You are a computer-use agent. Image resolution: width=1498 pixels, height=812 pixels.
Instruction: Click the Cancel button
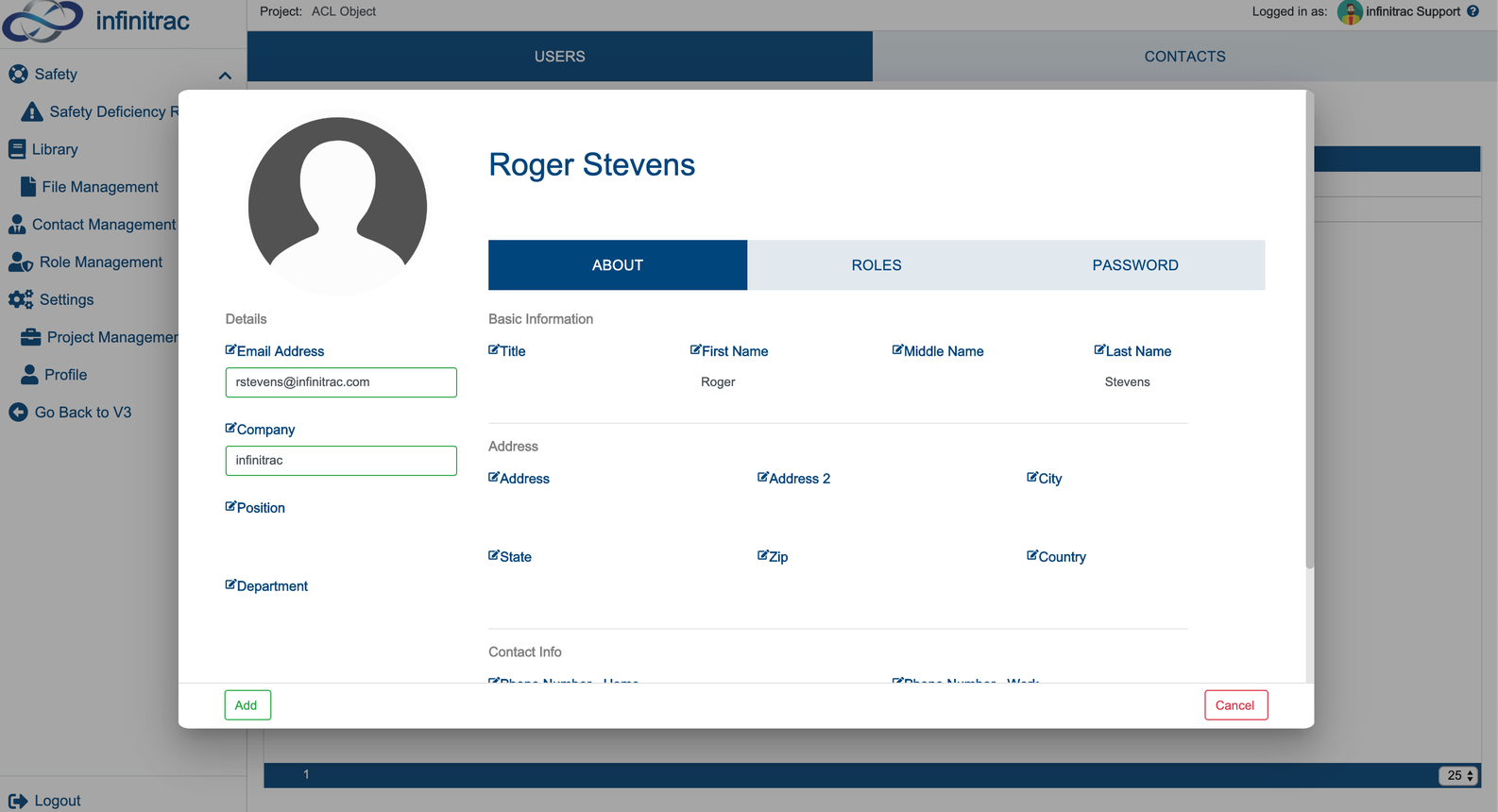point(1235,705)
